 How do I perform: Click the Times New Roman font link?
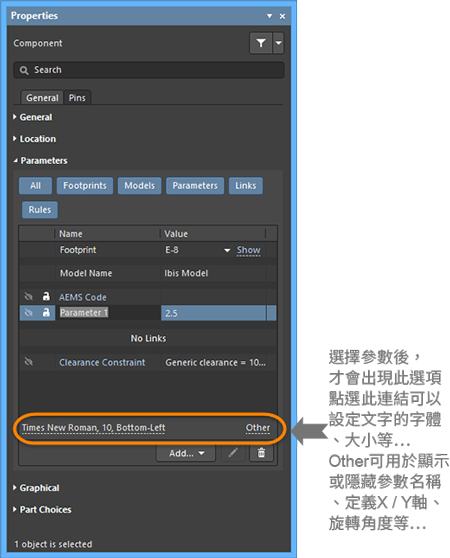pyautogui.click(x=94, y=428)
